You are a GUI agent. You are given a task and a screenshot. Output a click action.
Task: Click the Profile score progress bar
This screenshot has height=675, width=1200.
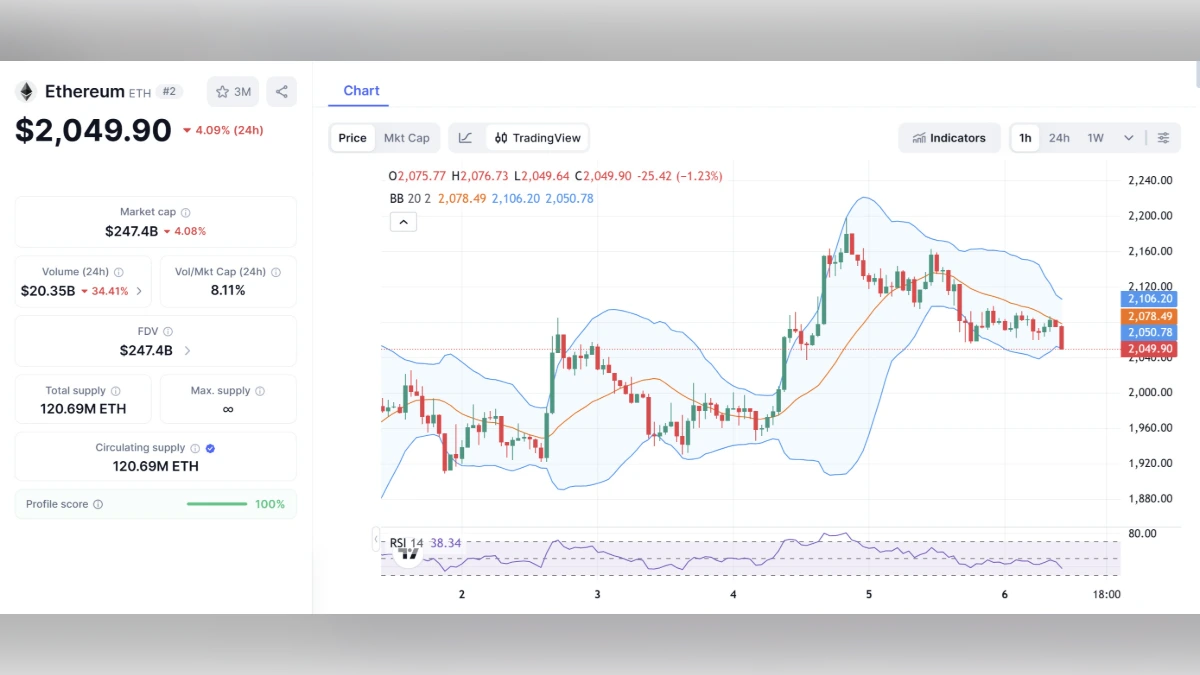[216, 504]
